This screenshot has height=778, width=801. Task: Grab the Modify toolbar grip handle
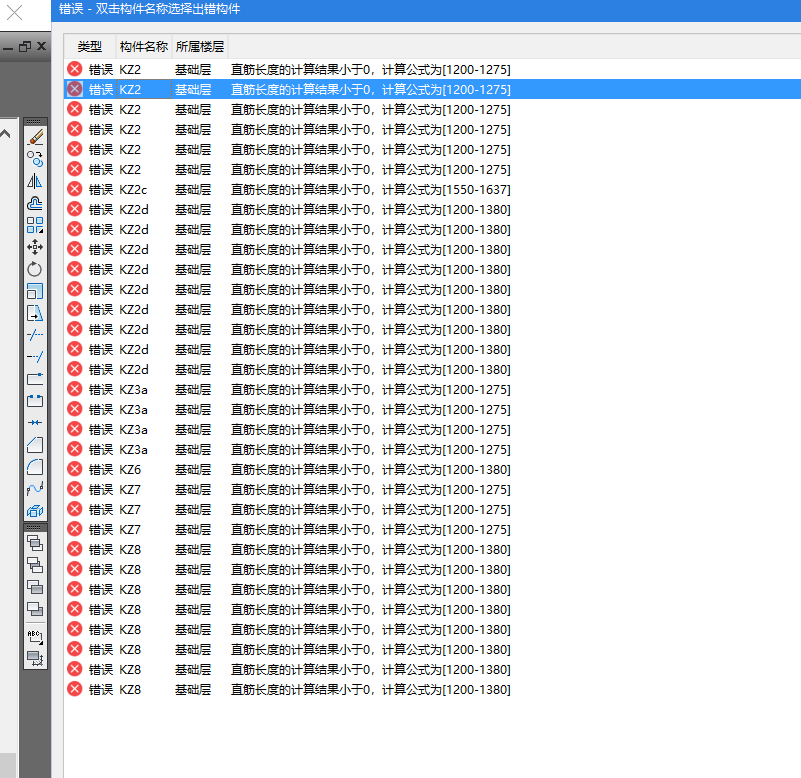(35, 122)
